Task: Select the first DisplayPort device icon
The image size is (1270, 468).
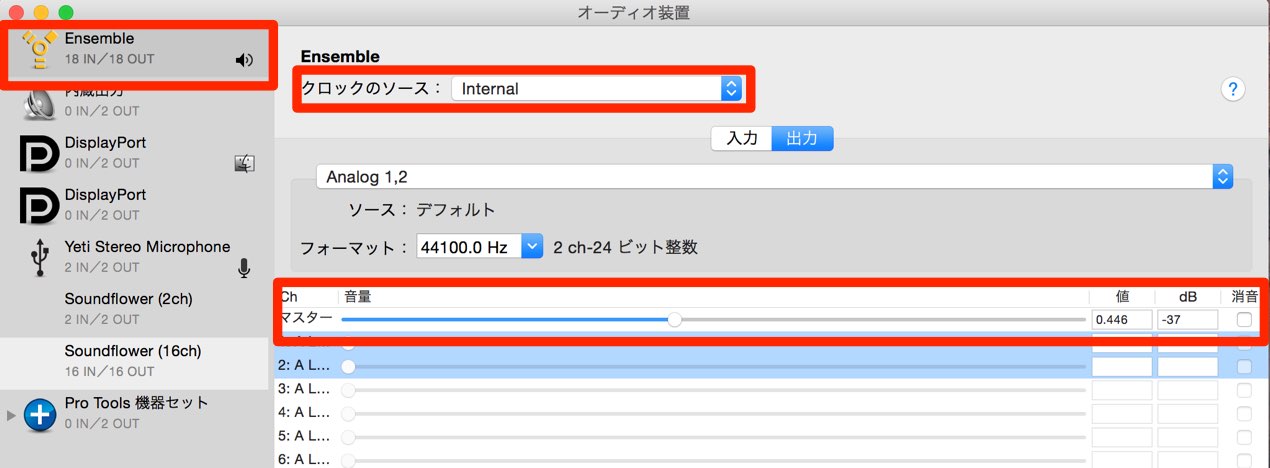Action: tap(40, 152)
